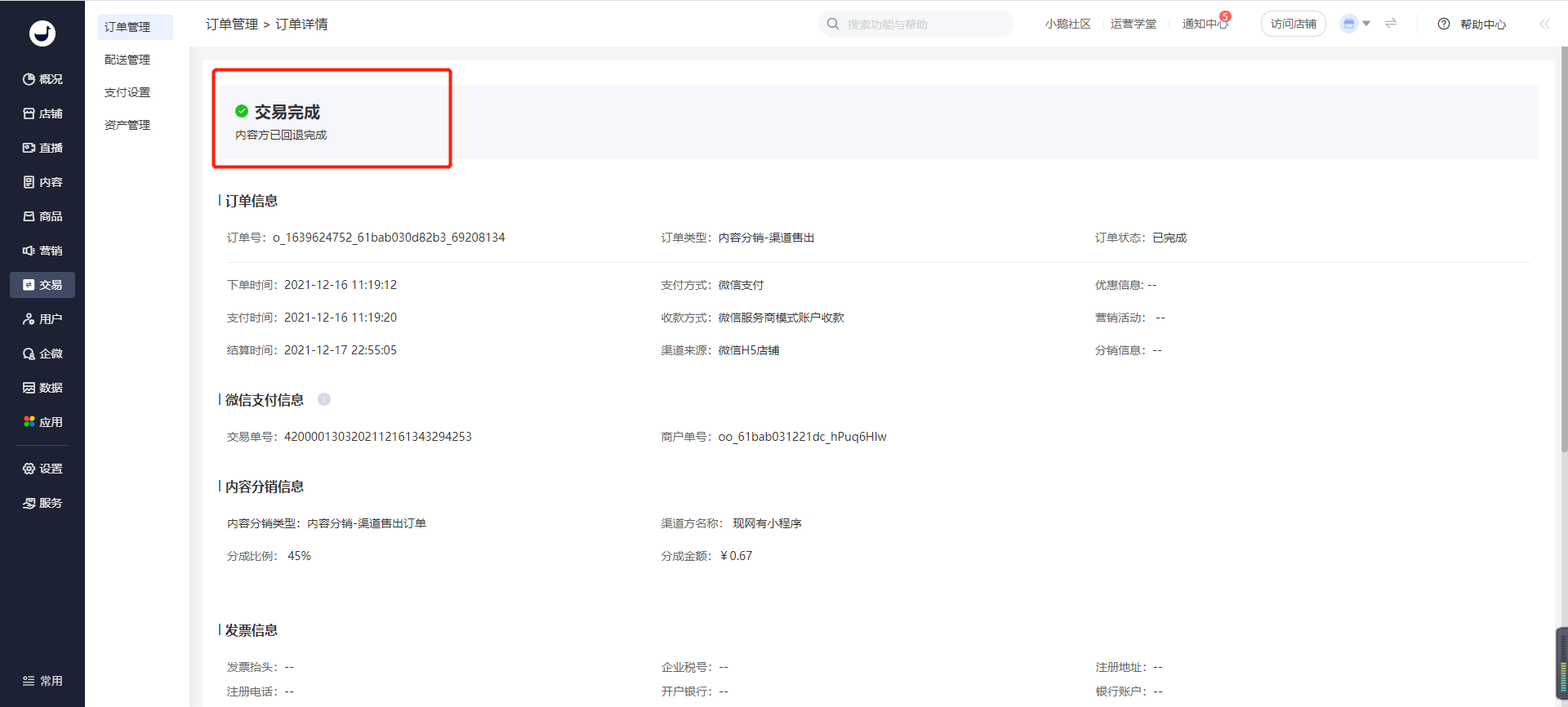This screenshot has width=1568, height=707.
Task: Click 下单时间 value 2021-12-16 11:19:12
Action: click(x=341, y=285)
